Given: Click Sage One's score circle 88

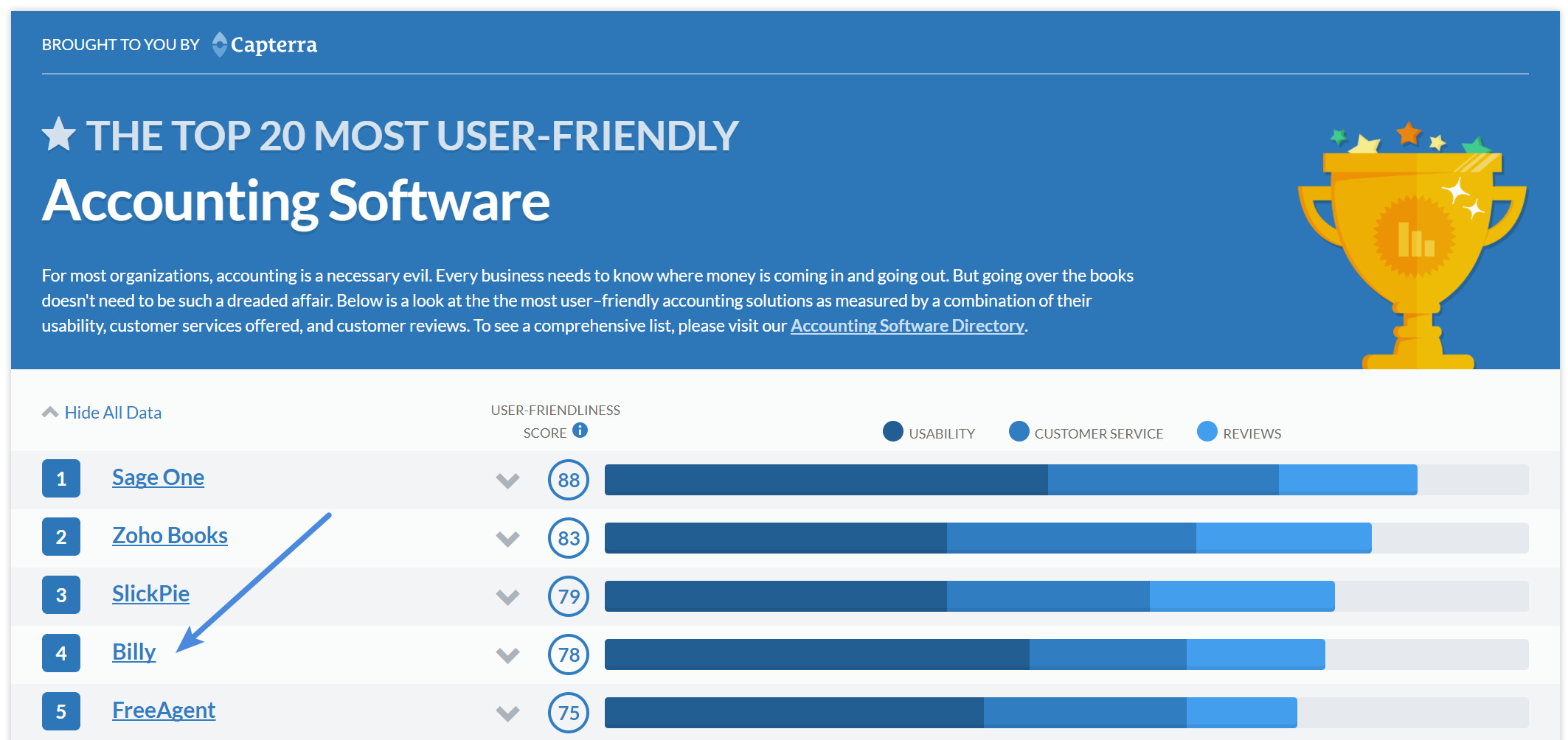Looking at the screenshot, I should (569, 480).
